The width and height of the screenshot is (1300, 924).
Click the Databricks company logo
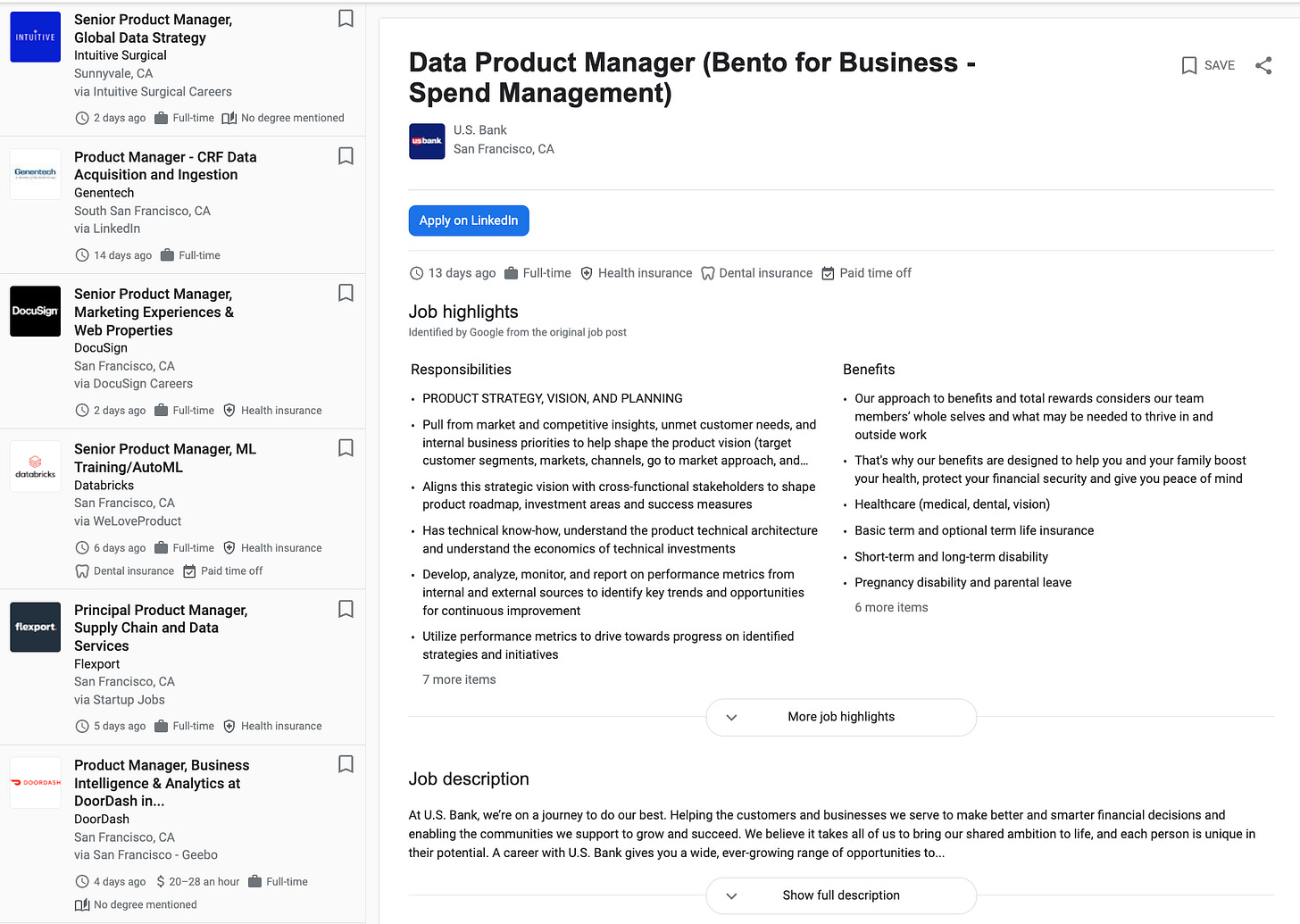(x=36, y=466)
